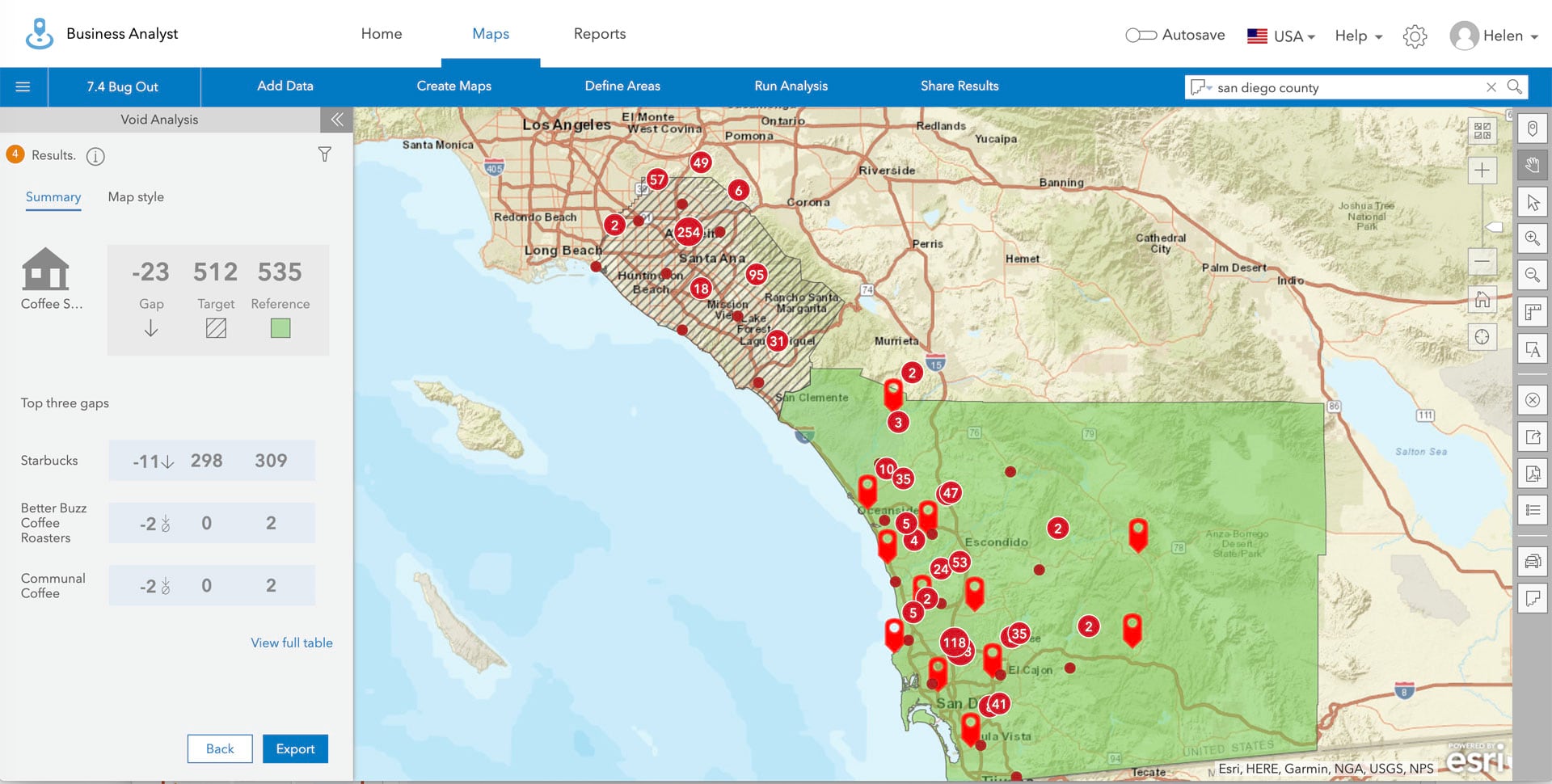Open the basemap gallery grid icon
This screenshot has width=1552, height=784.
point(1482,130)
